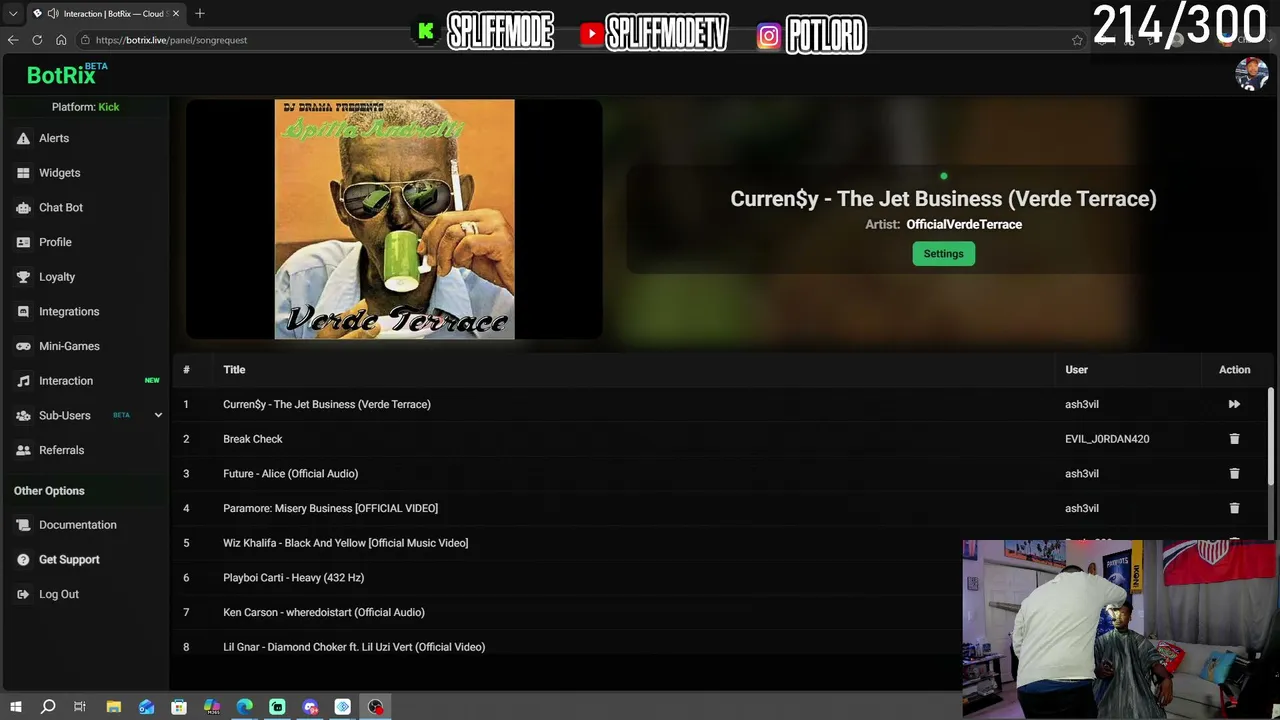The height and width of the screenshot is (720, 1280).
Task: Switch to OBS Studio on the taskbar
Action: (x=376, y=707)
